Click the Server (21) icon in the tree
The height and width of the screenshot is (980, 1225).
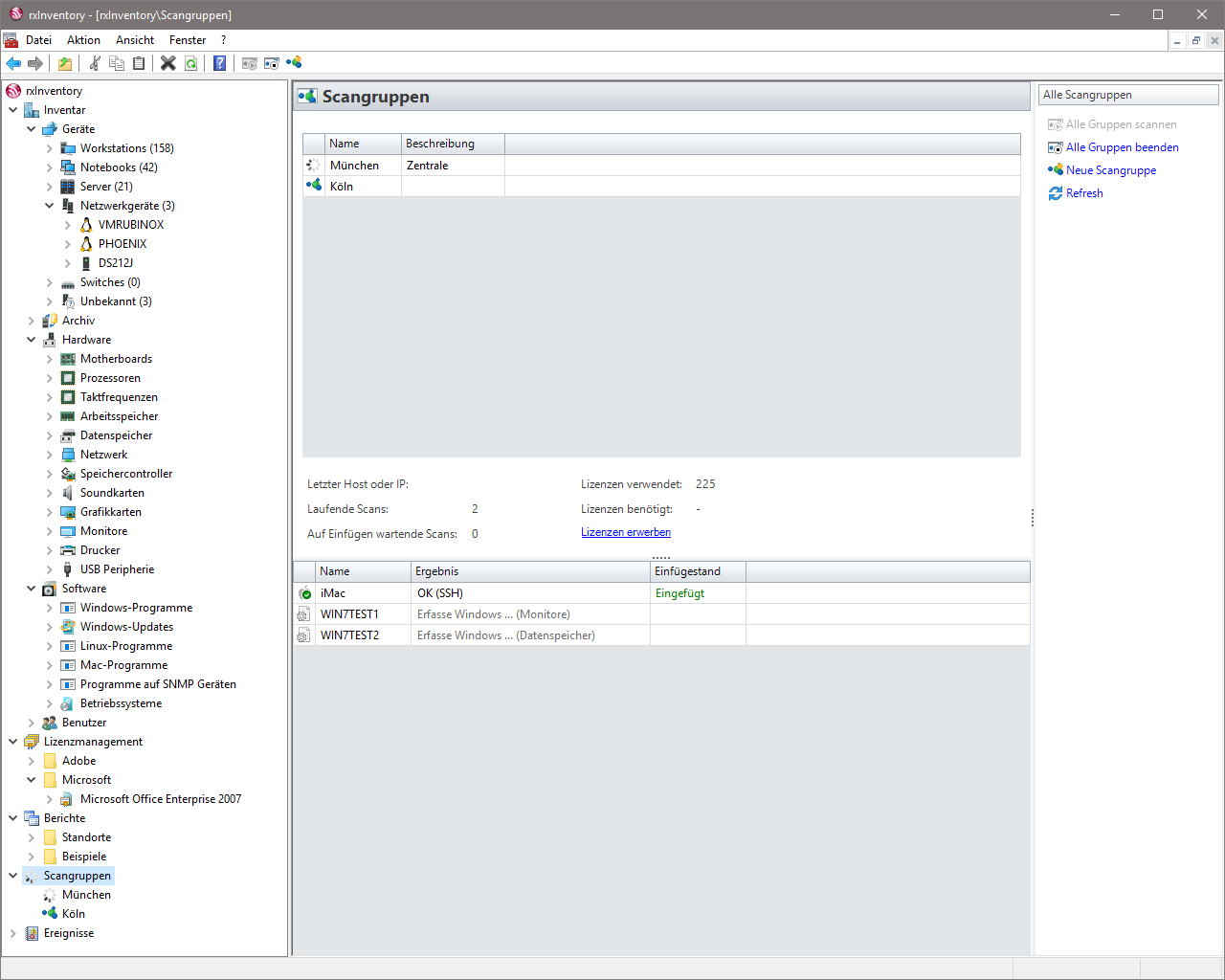[x=68, y=187]
